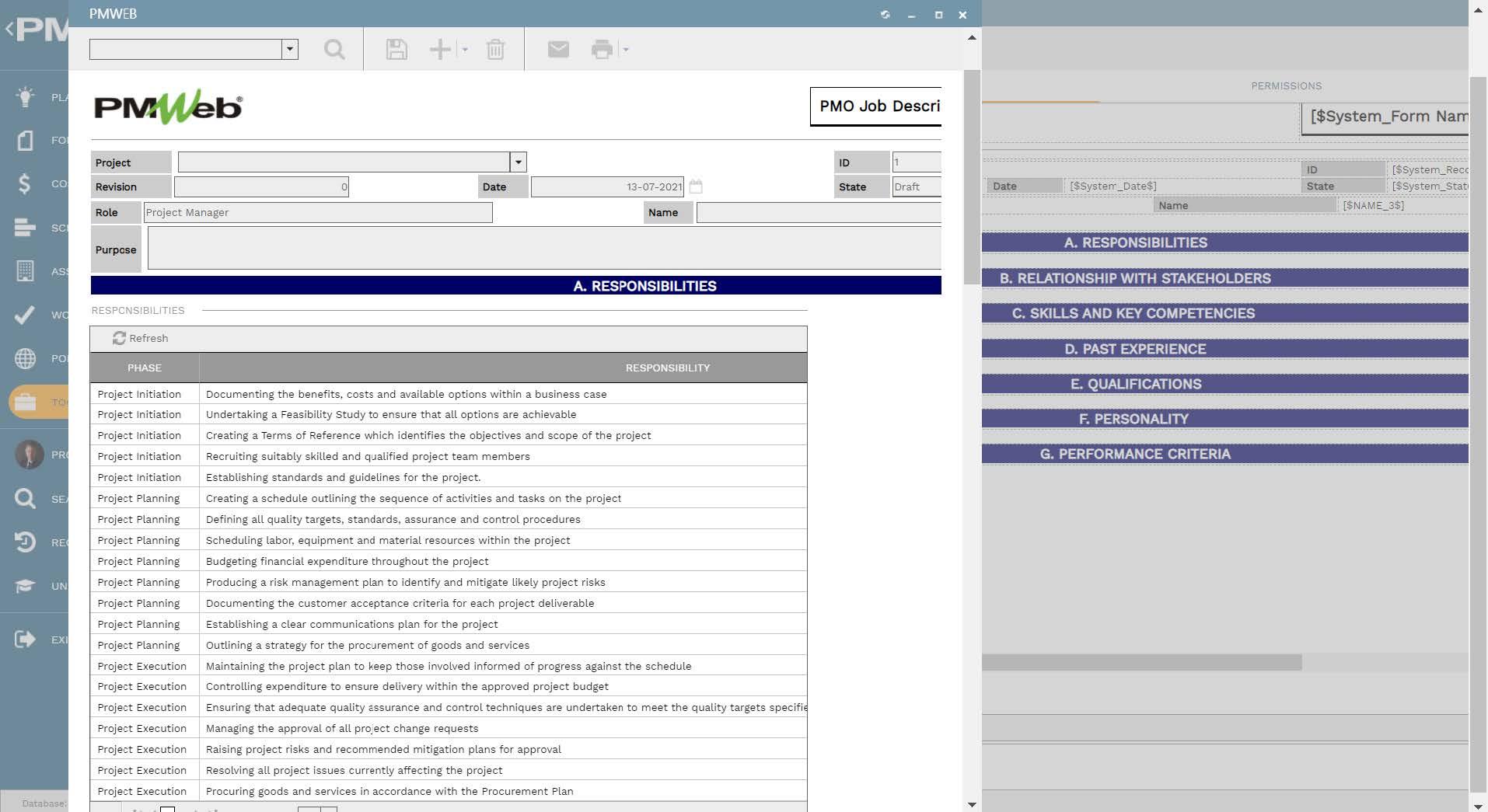Image resolution: width=1488 pixels, height=812 pixels.
Task: Click the delete trash can icon
Action: point(495,50)
